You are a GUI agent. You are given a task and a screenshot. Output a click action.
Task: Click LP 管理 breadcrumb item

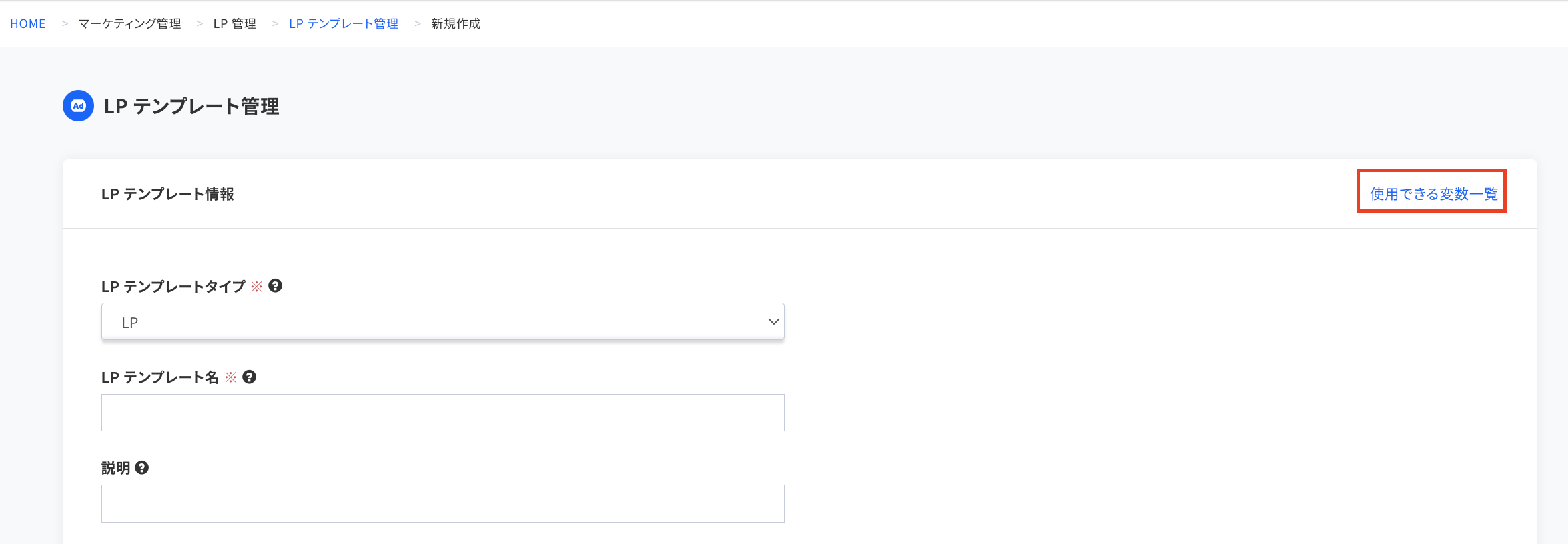pos(235,24)
